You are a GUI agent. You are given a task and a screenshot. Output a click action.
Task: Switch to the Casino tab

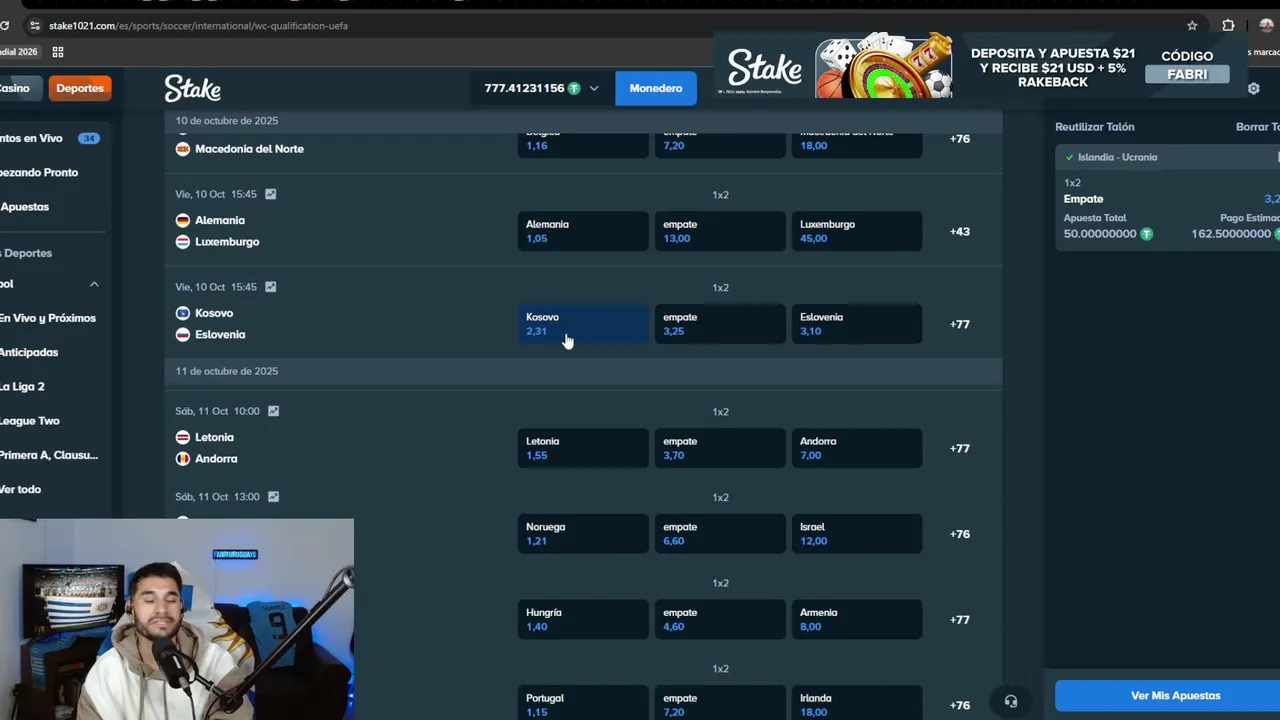click(16, 88)
